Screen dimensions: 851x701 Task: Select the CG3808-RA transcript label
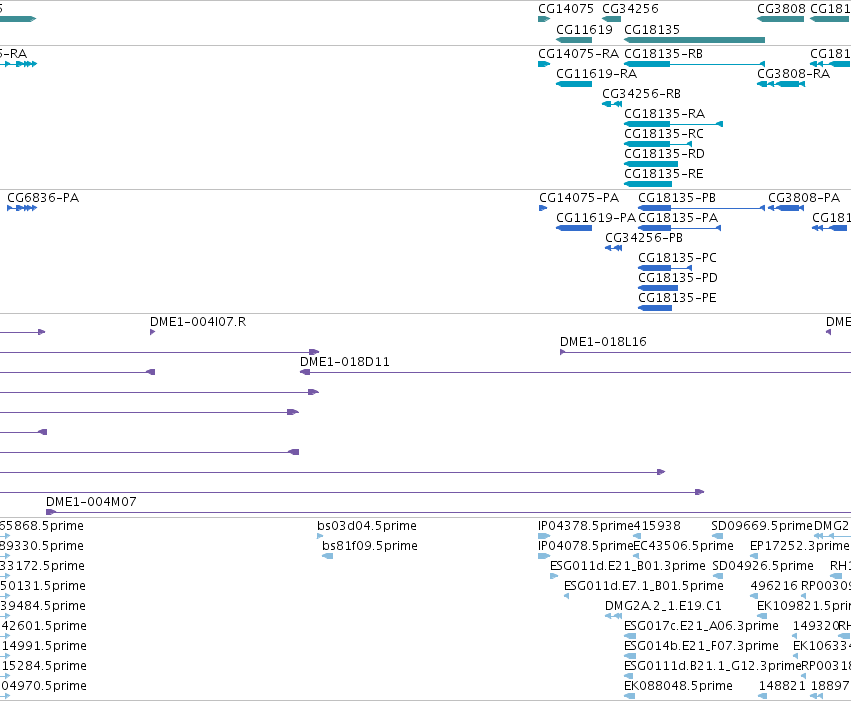coord(793,74)
